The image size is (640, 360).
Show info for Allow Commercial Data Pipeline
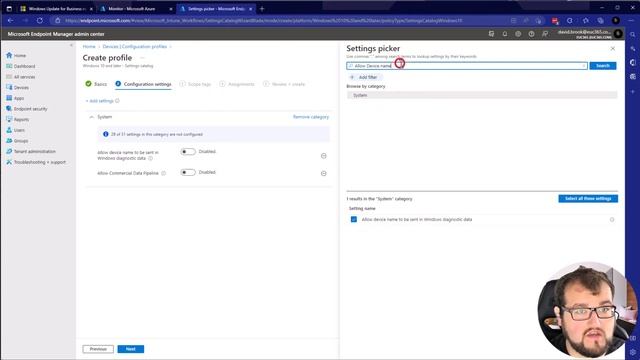pos(164,173)
